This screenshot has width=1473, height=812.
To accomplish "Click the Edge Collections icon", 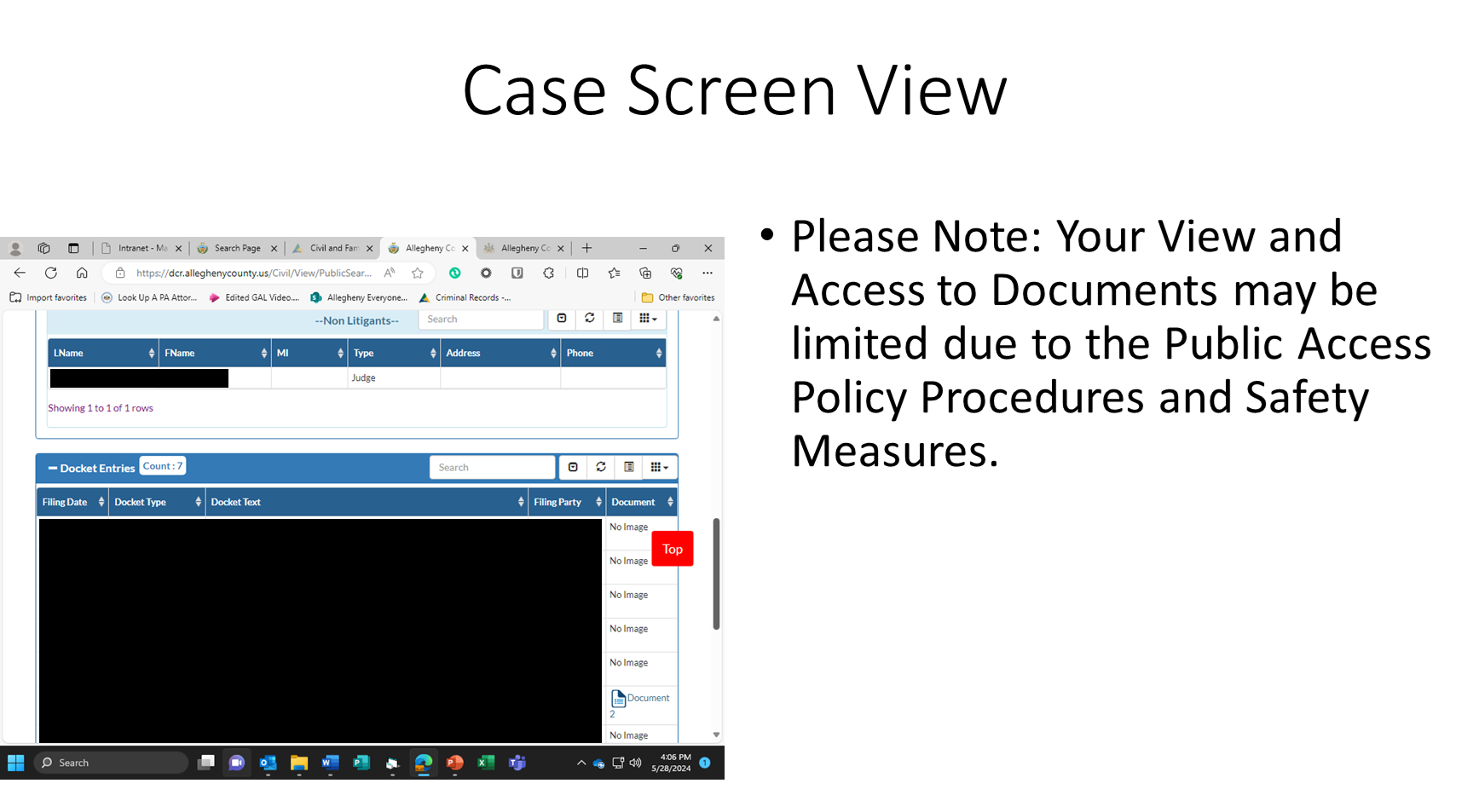I will [645, 273].
